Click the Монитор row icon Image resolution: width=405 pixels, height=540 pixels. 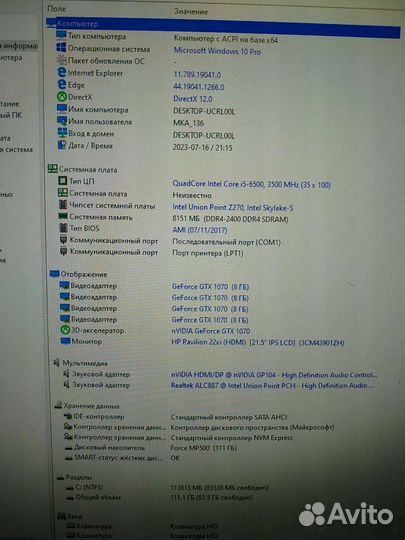pyautogui.click(x=65, y=341)
